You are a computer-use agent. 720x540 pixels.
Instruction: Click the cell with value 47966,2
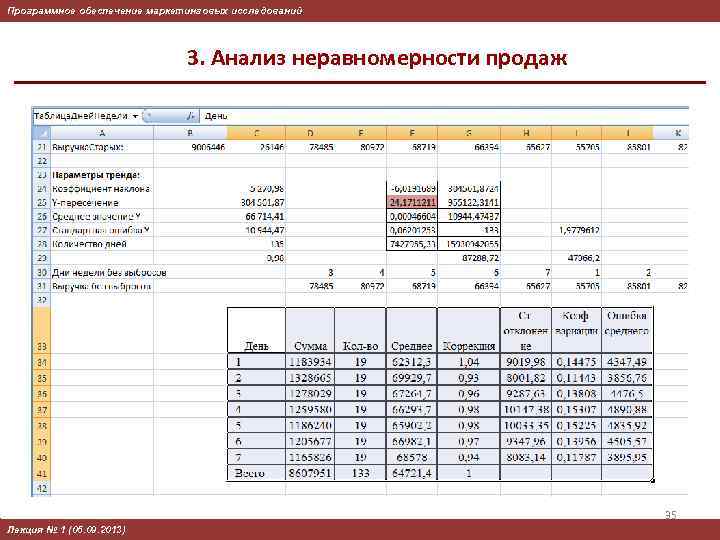[x=576, y=258]
